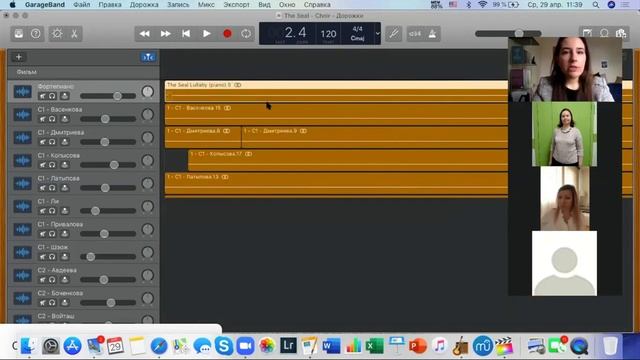Open Final Cut Pro from the Dock
Viewport: 640px width, 360px height.
[x=504, y=346]
